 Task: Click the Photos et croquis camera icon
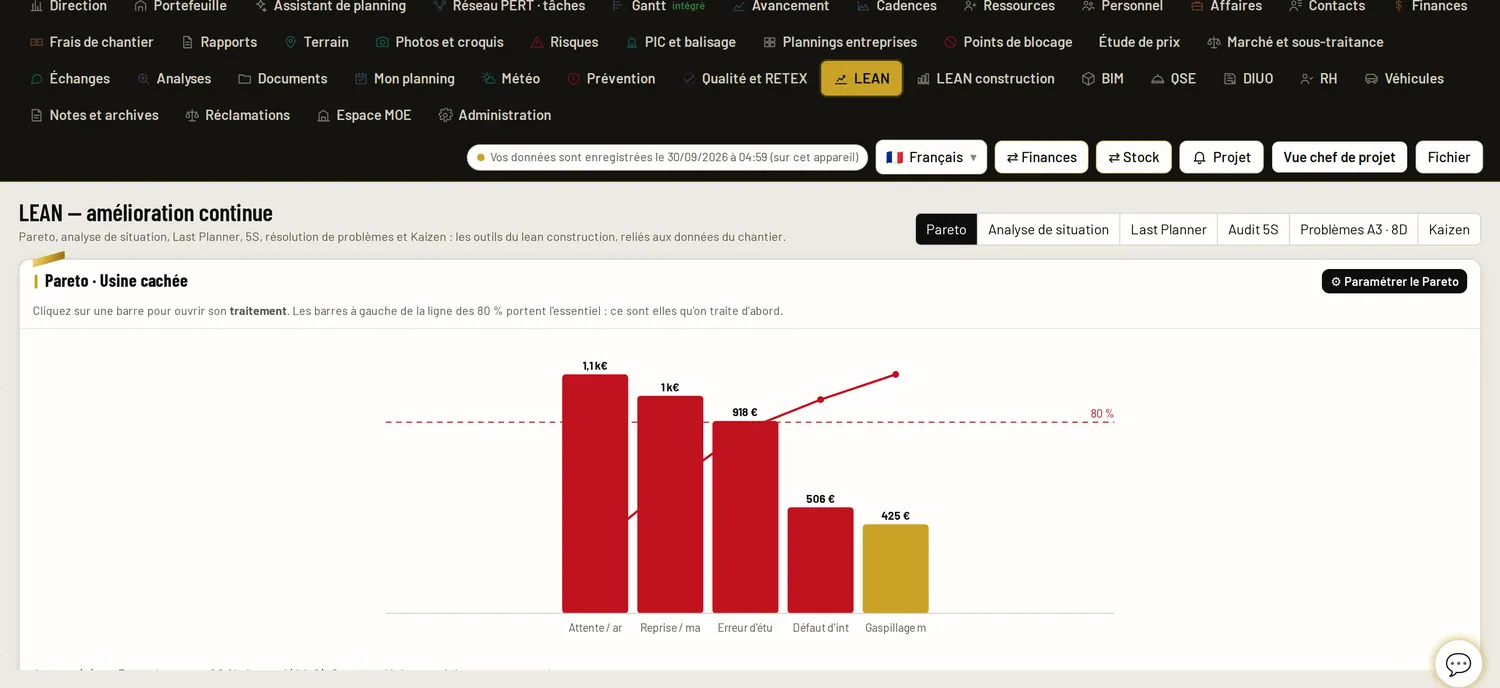[382, 42]
